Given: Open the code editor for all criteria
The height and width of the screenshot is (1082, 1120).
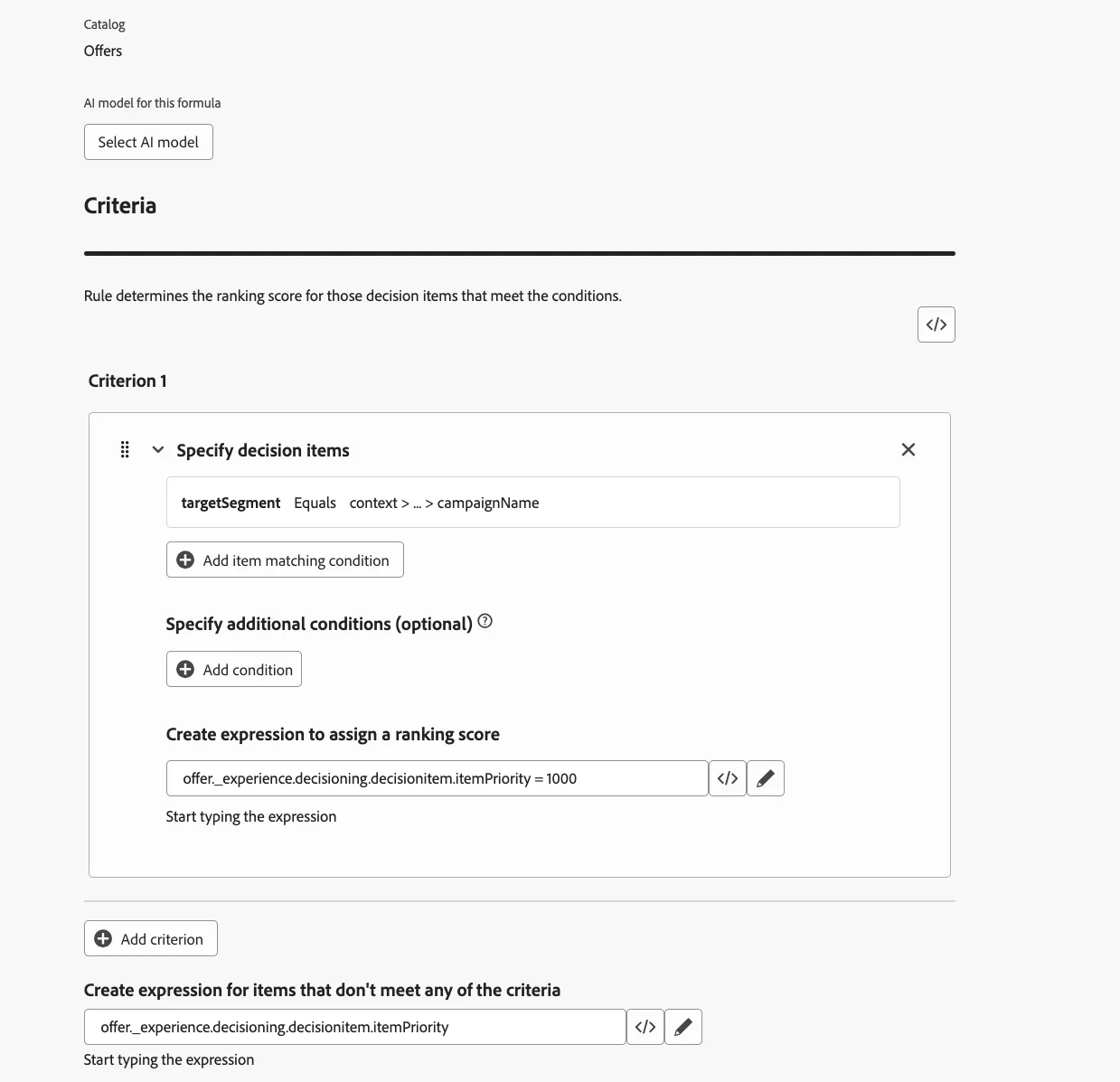Looking at the screenshot, I should 936,325.
